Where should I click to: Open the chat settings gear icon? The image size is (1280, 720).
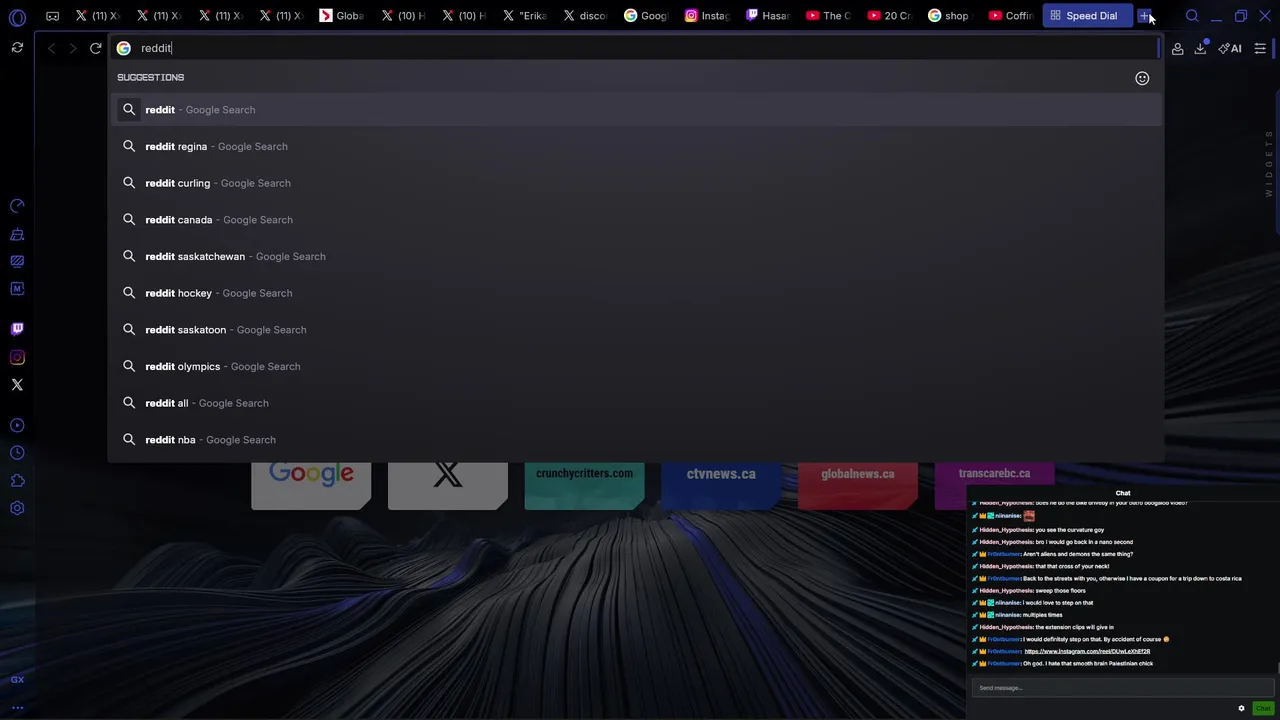(x=1241, y=708)
